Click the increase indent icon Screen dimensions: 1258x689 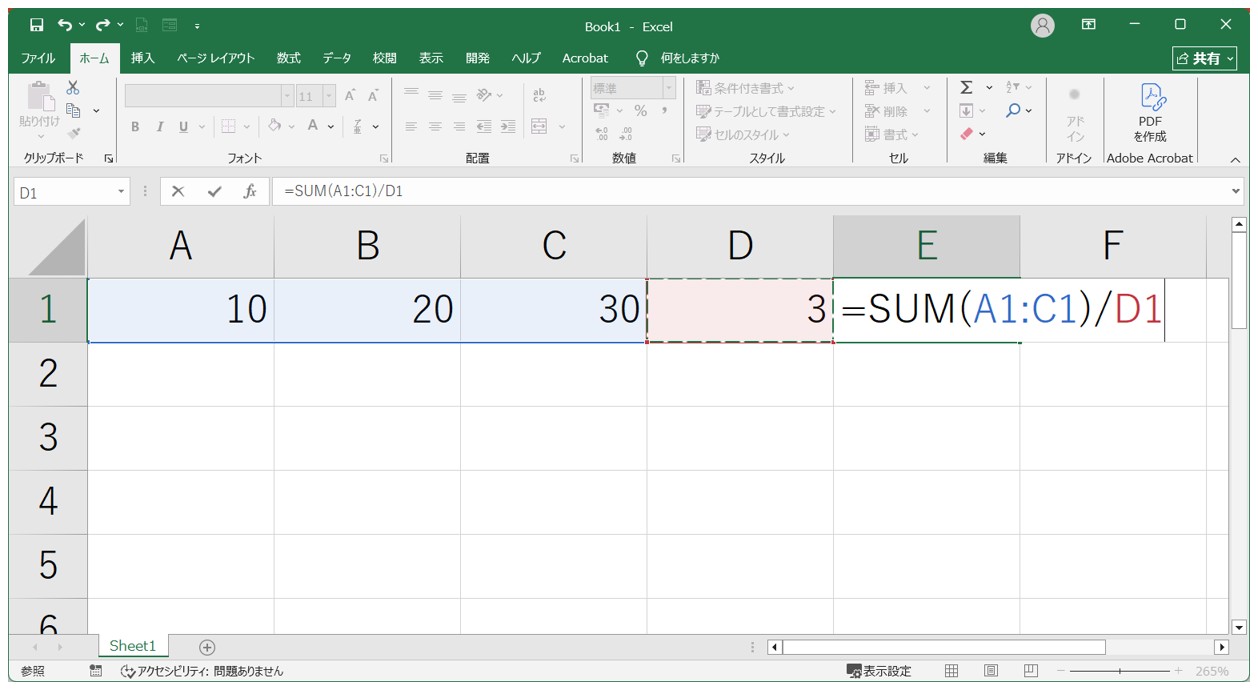tap(508, 126)
